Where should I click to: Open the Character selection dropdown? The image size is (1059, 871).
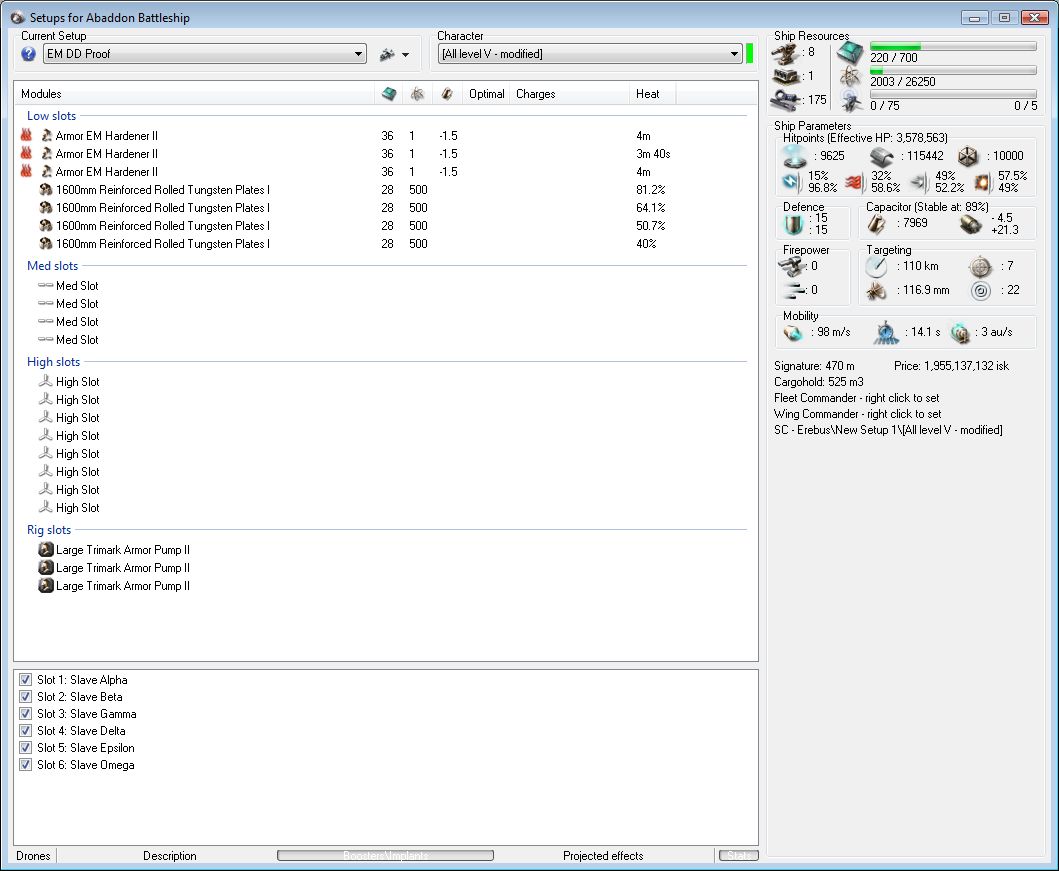[735, 54]
